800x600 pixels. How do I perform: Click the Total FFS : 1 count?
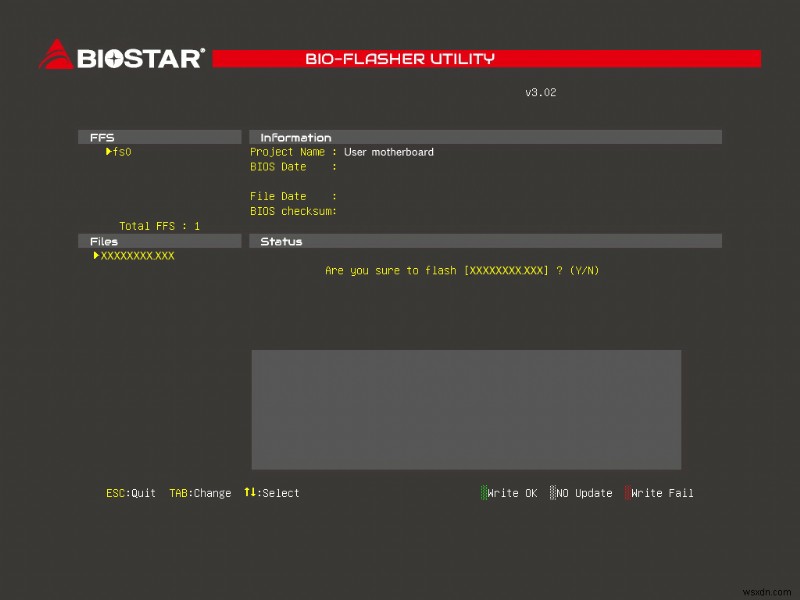tap(160, 226)
